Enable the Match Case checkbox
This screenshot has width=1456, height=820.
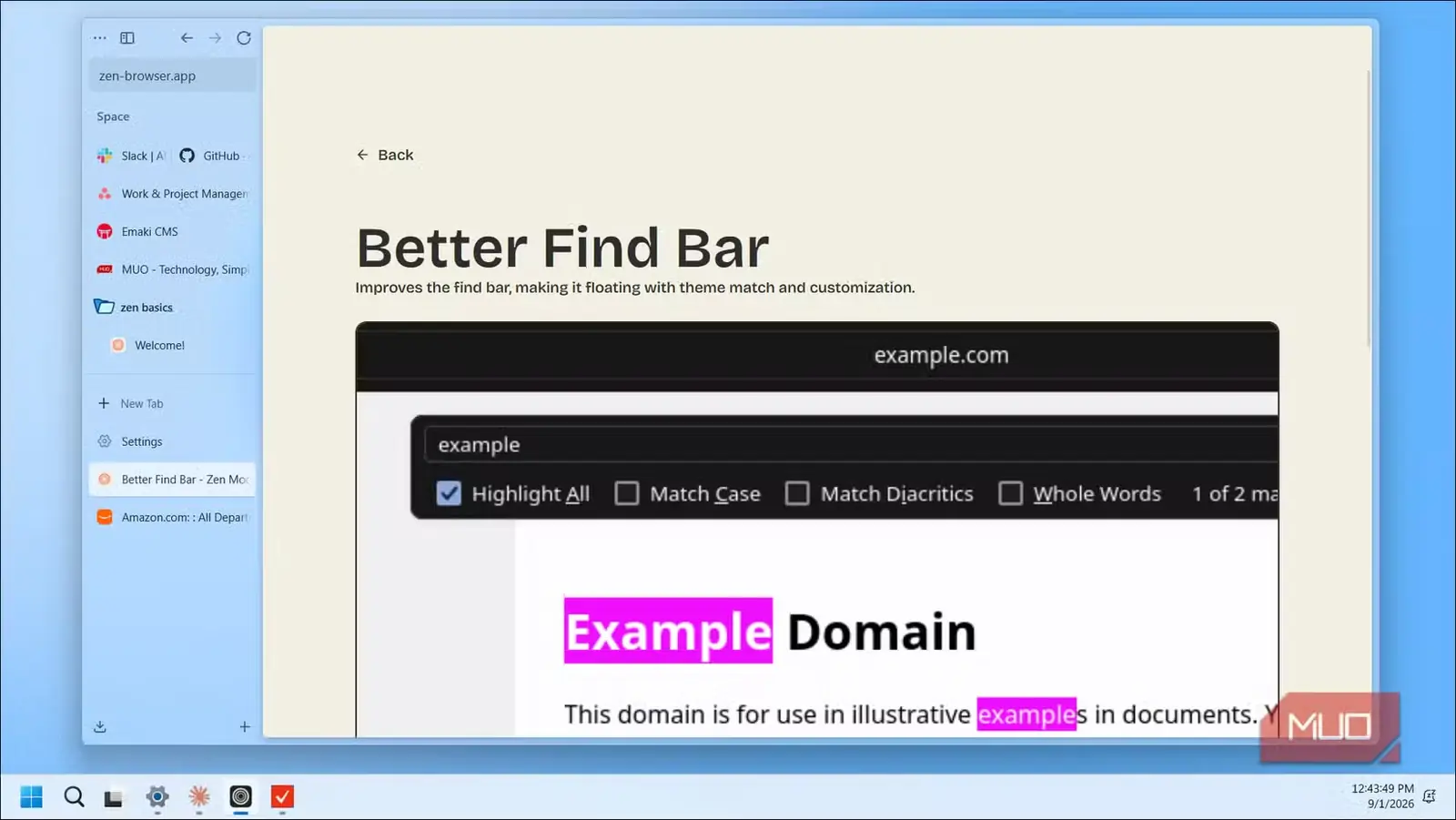tap(627, 493)
